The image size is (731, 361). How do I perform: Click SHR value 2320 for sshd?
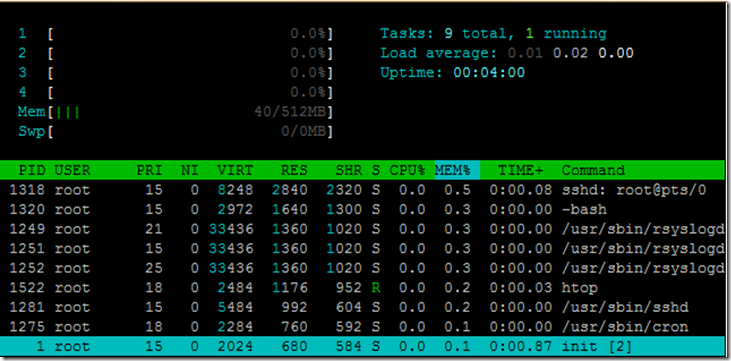click(x=344, y=190)
